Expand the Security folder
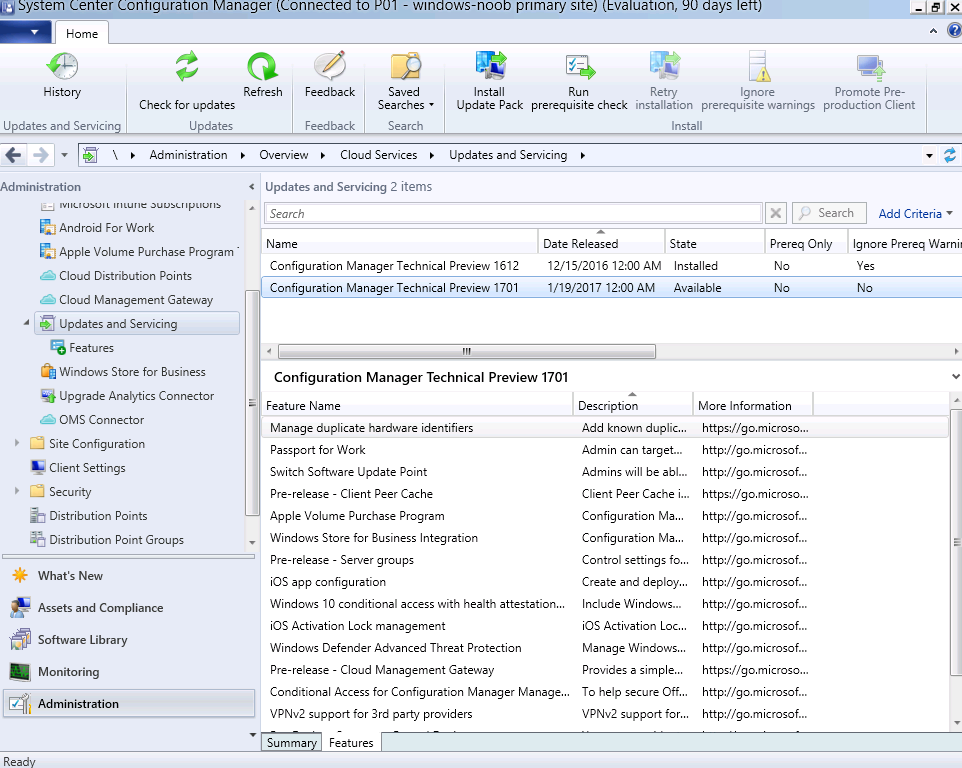 coord(17,491)
